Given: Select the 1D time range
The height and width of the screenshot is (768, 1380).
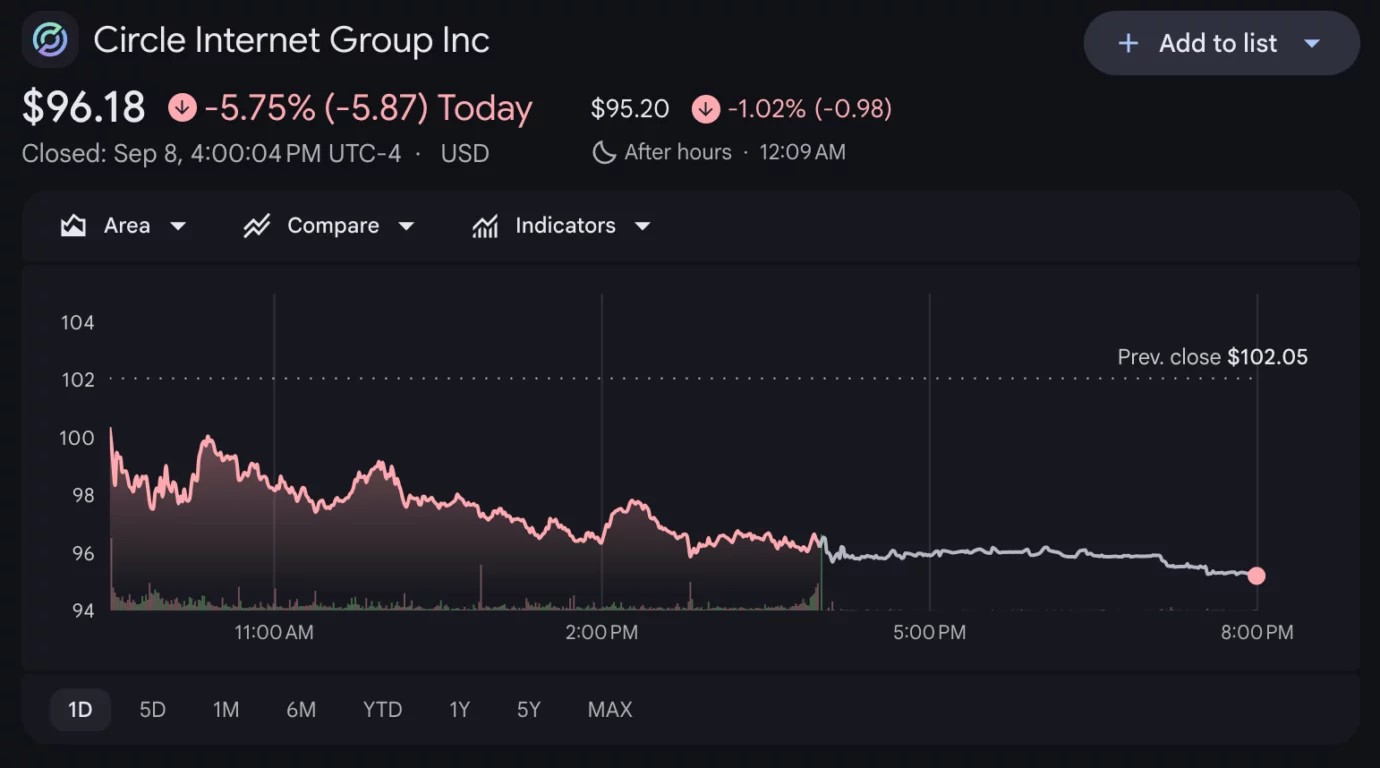Looking at the screenshot, I should click(80, 710).
